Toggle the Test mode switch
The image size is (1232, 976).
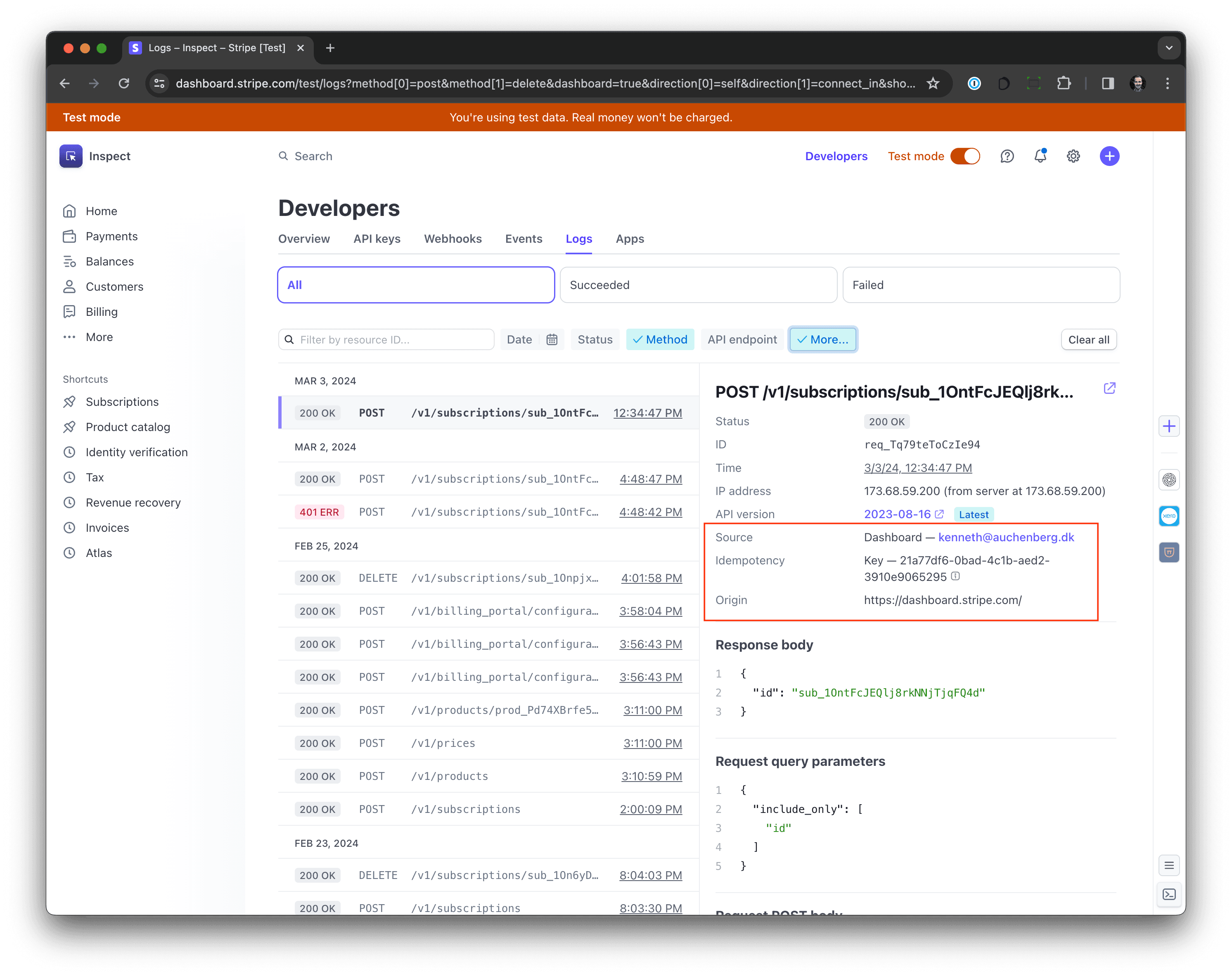[965, 156]
